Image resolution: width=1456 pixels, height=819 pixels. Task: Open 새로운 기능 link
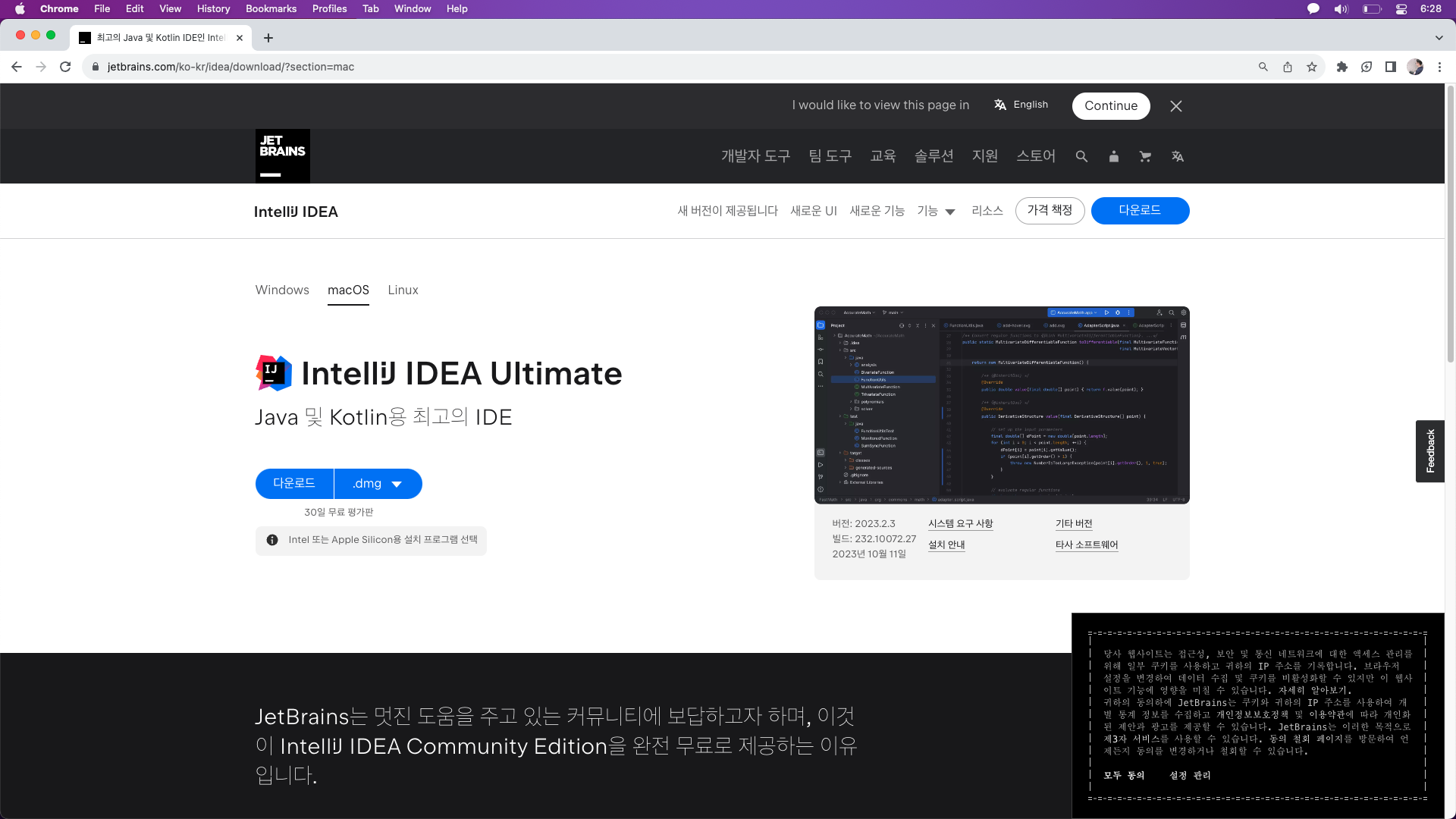pyautogui.click(x=877, y=211)
